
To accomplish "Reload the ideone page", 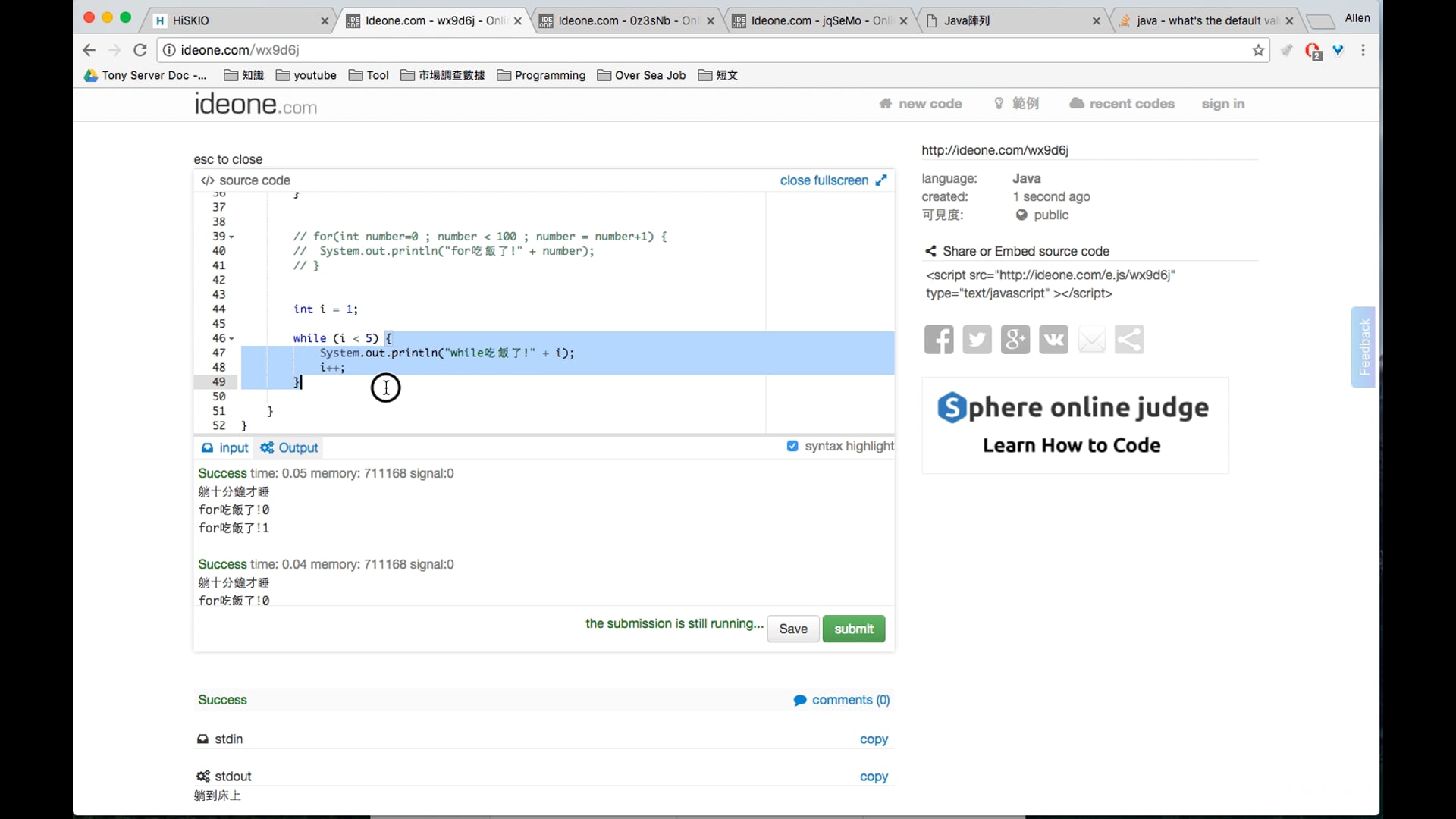I will [x=140, y=50].
